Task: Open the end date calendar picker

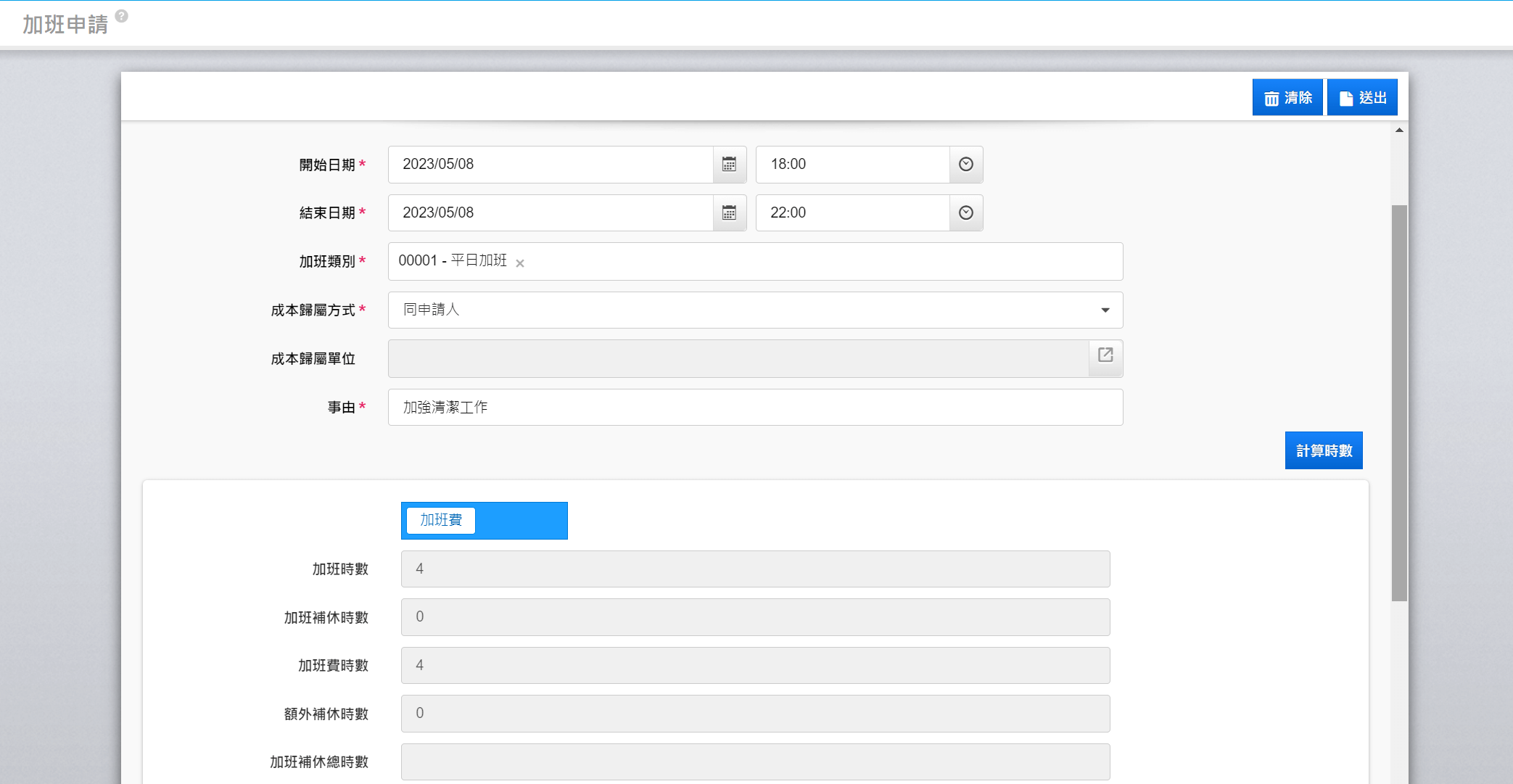Action: point(729,213)
